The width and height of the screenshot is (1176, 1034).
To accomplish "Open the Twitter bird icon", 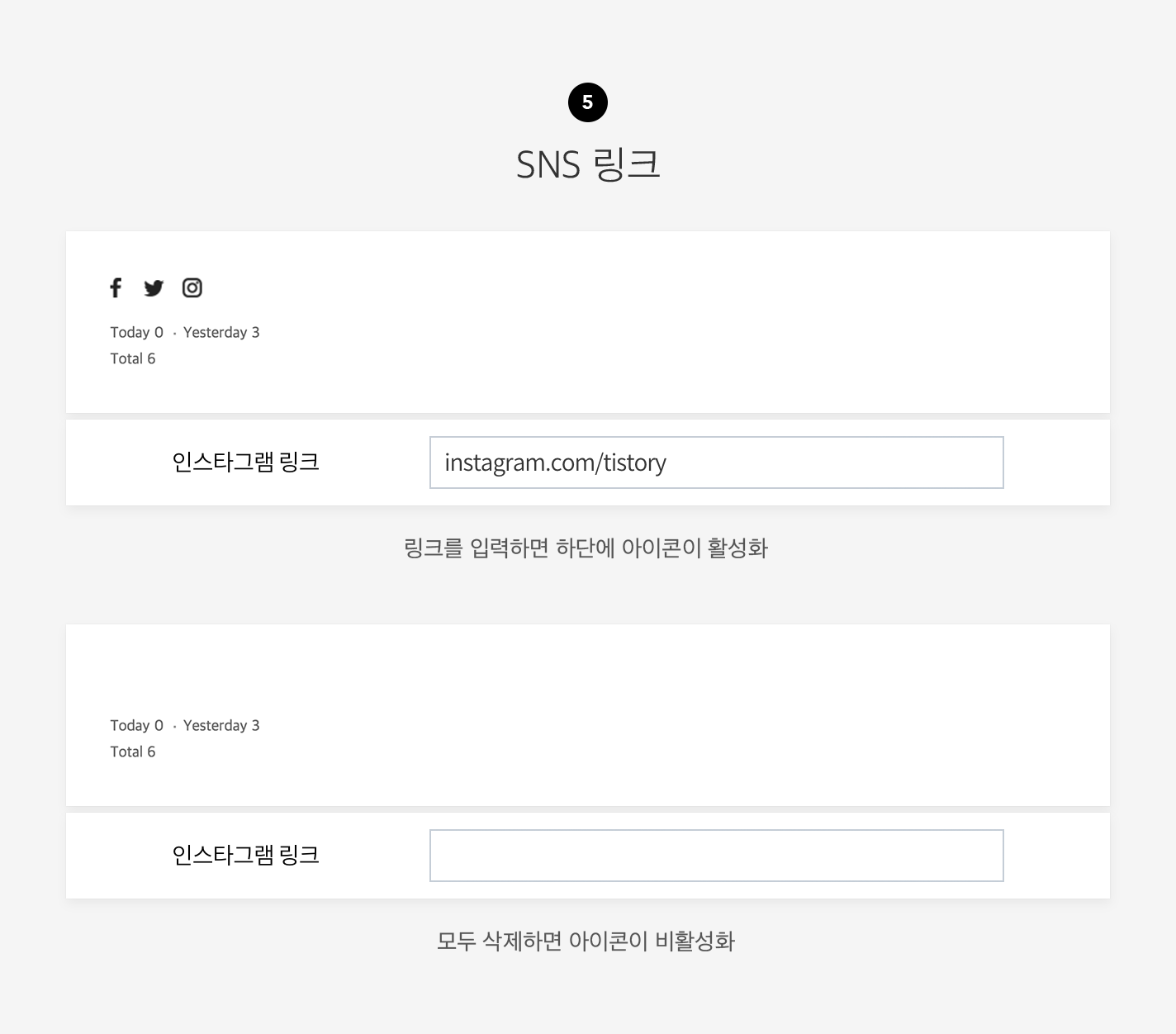I will coord(154,288).
